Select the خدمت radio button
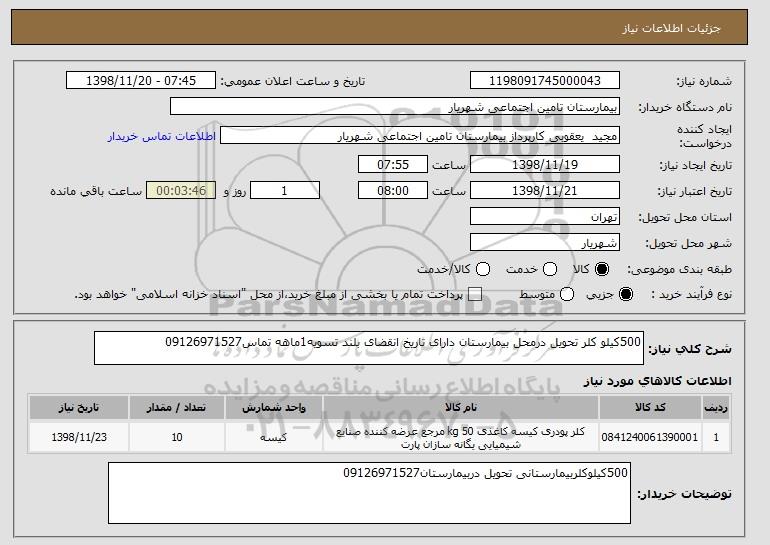770x545 pixels. [x=550, y=269]
